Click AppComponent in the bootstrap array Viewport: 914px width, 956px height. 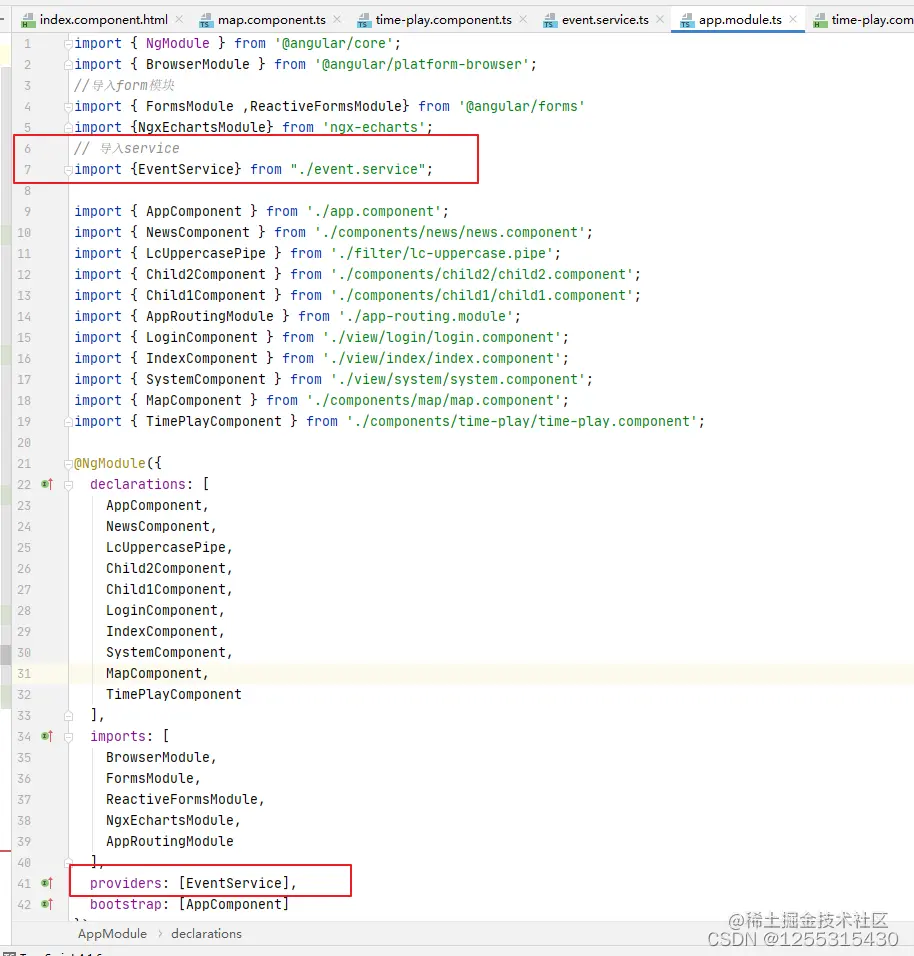234,904
